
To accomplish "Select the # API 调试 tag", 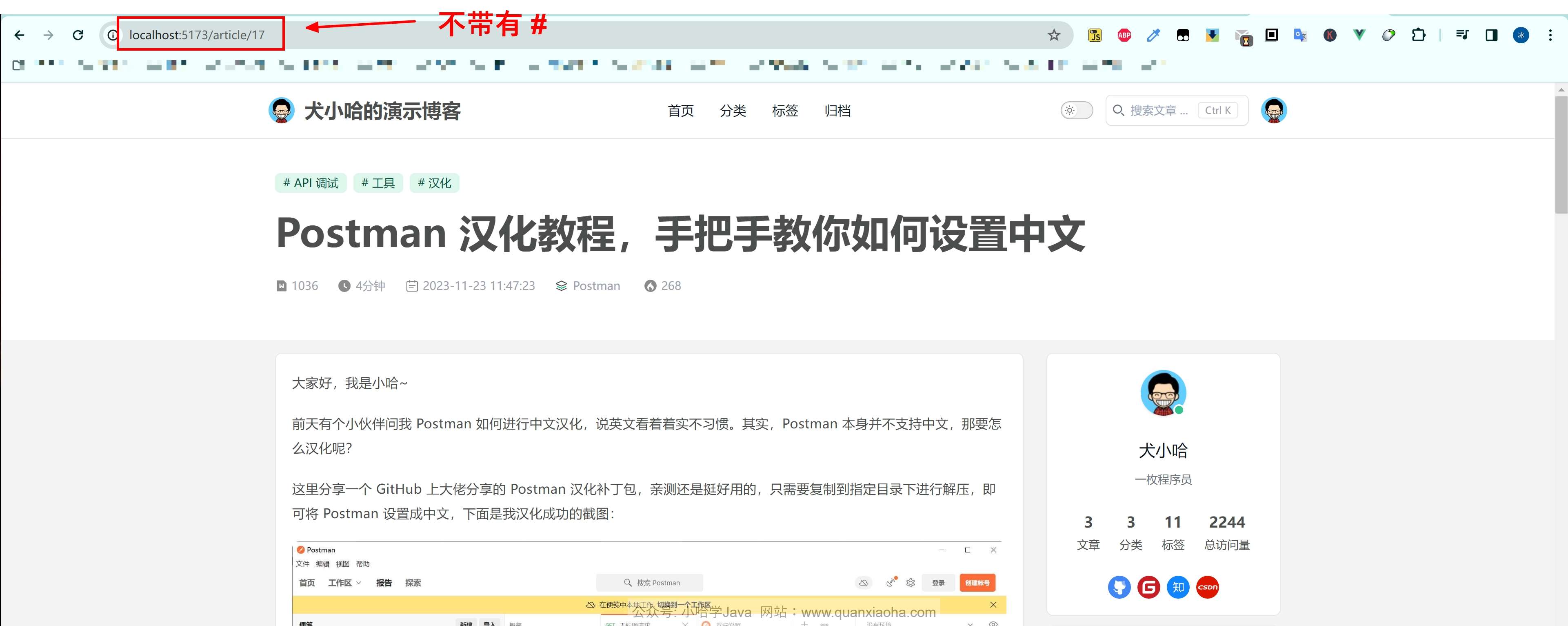I will coord(311,183).
